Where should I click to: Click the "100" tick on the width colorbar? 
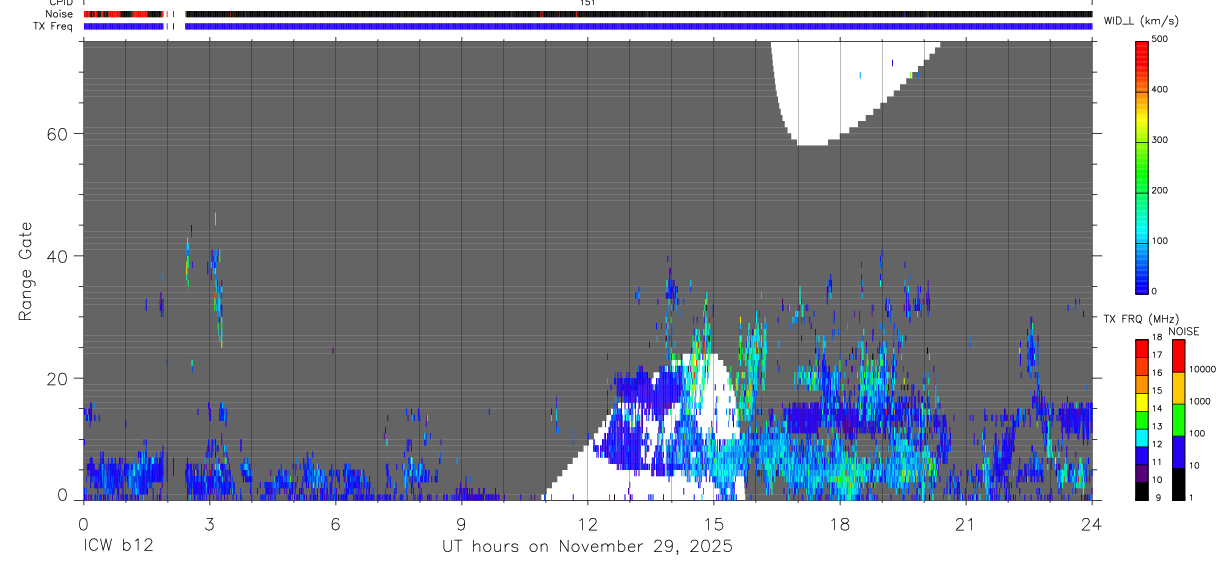[1159, 241]
